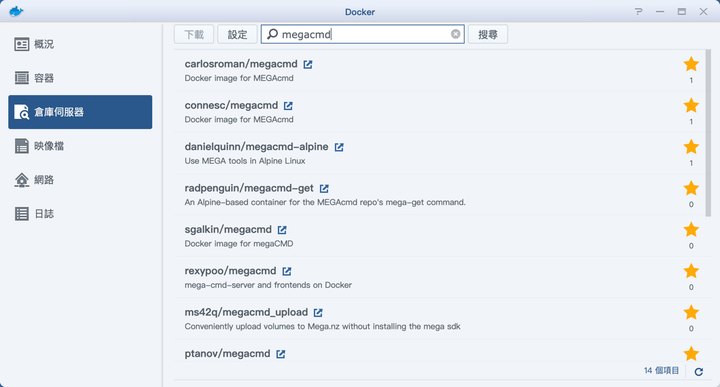Click star icon of sgalkin/megacmd
Image resolution: width=720 pixels, height=387 pixels.
tap(691, 230)
